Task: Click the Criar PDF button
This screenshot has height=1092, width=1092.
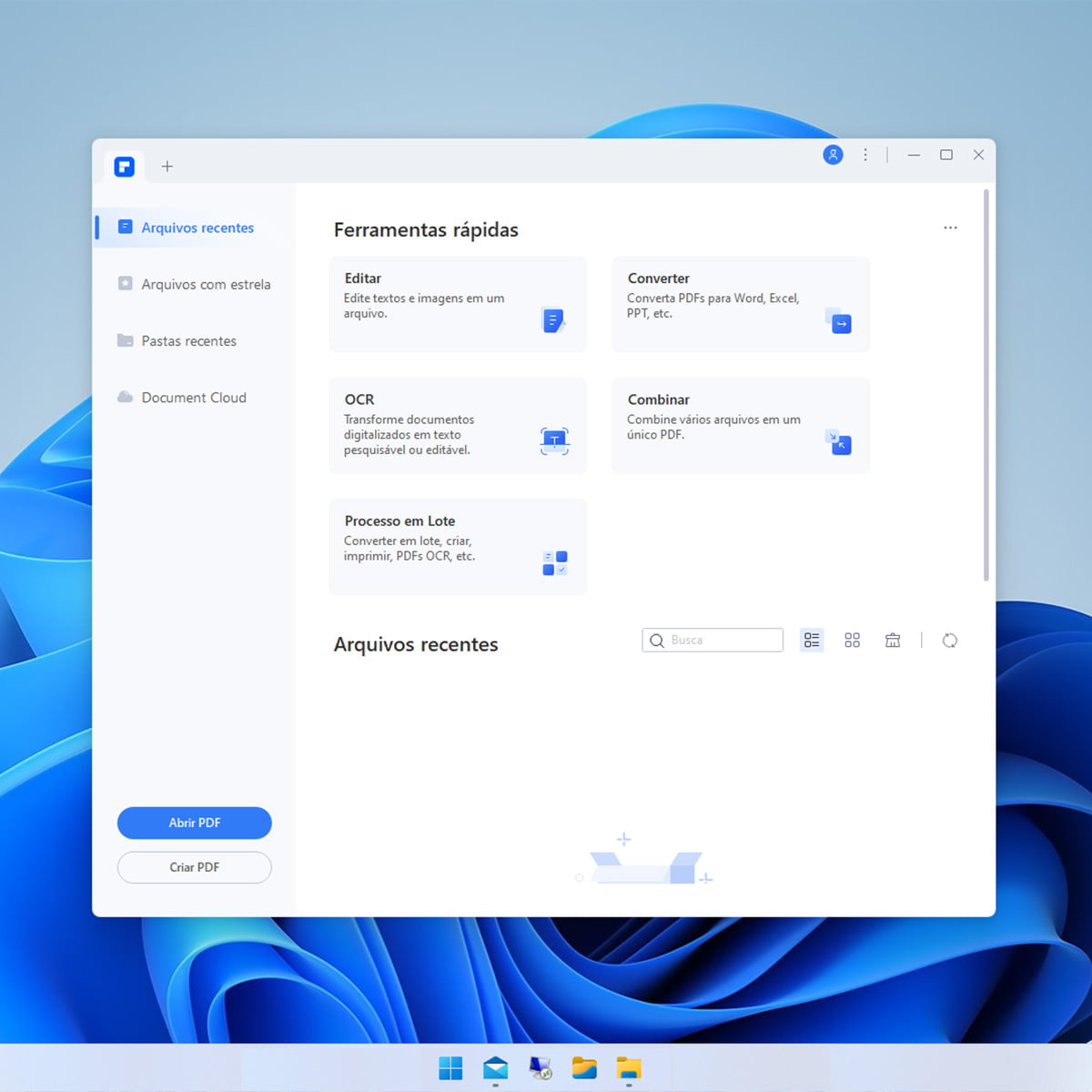Action: tap(195, 867)
